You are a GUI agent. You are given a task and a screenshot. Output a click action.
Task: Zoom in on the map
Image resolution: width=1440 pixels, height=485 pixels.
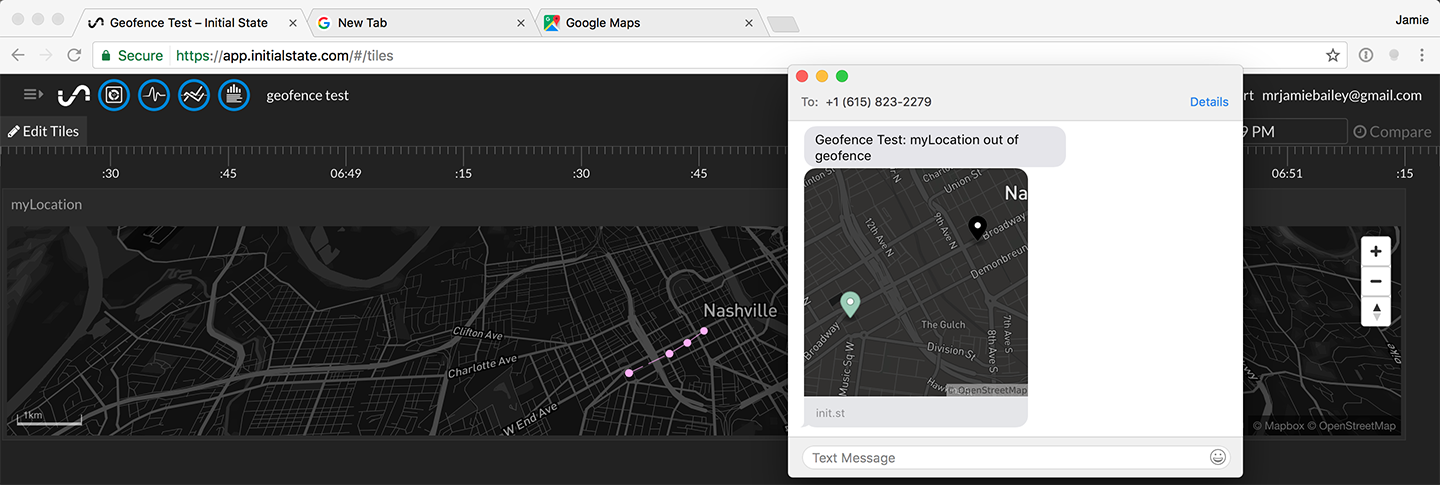[x=1376, y=251]
